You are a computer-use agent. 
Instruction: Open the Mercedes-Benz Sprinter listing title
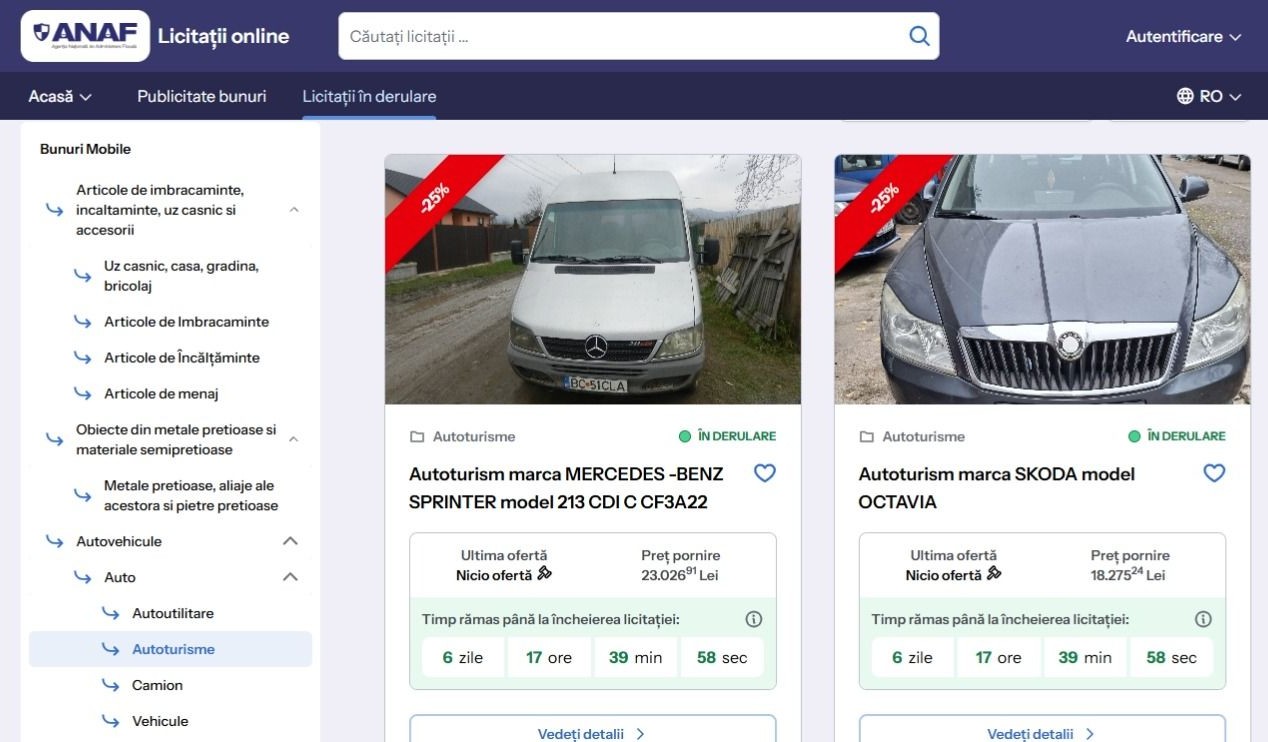[566, 488]
